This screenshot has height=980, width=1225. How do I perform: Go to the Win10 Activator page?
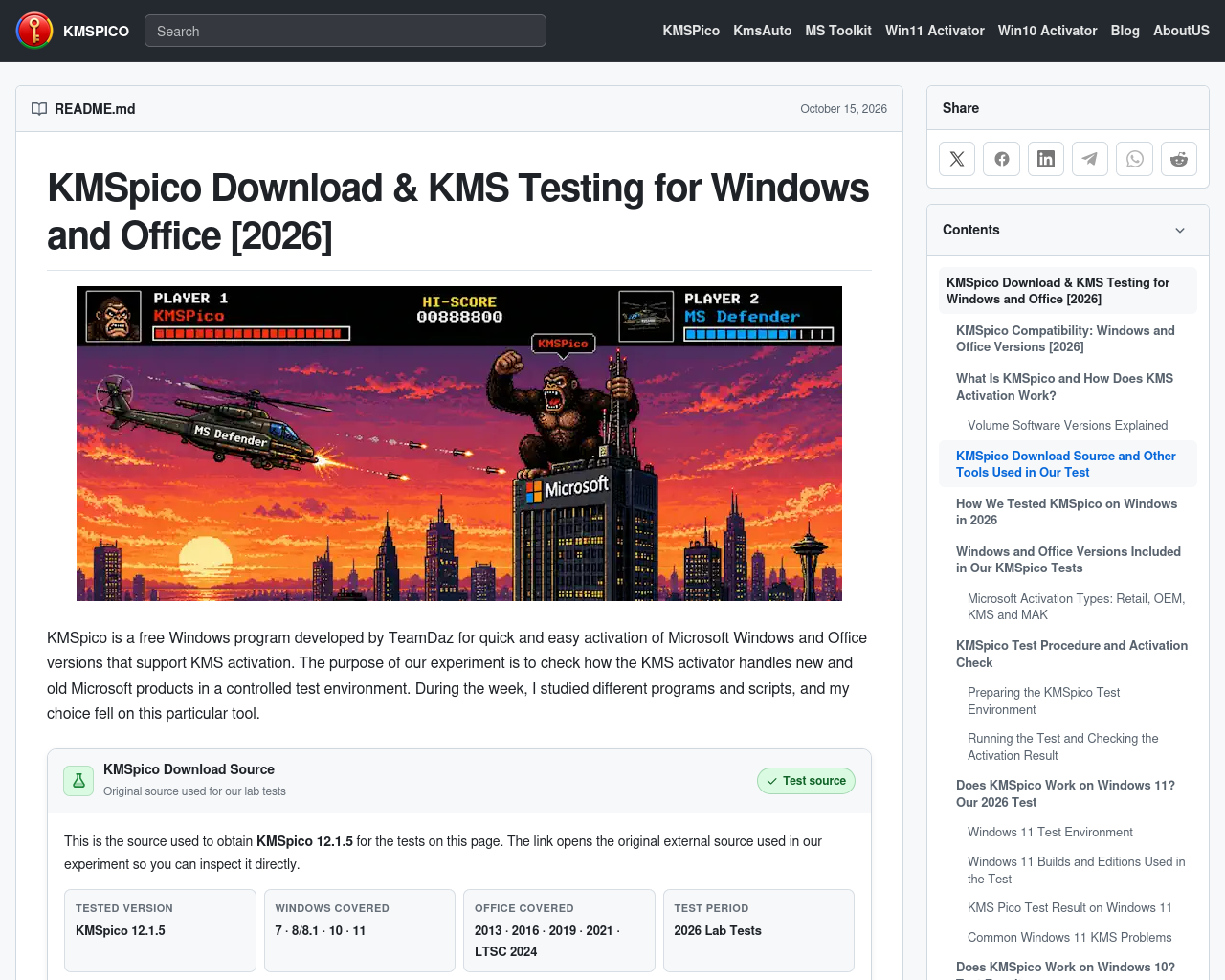(x=1048, y=31)
